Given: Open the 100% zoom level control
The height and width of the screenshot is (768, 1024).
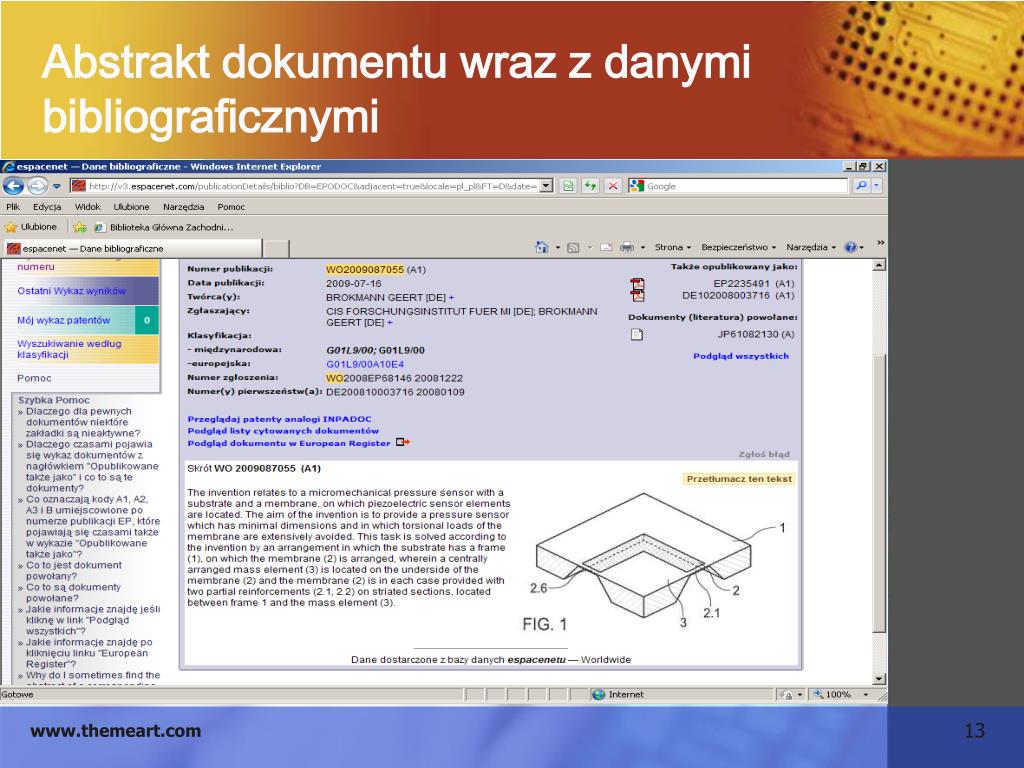Looking at the screenshot, I should click(x=841, y=694).
